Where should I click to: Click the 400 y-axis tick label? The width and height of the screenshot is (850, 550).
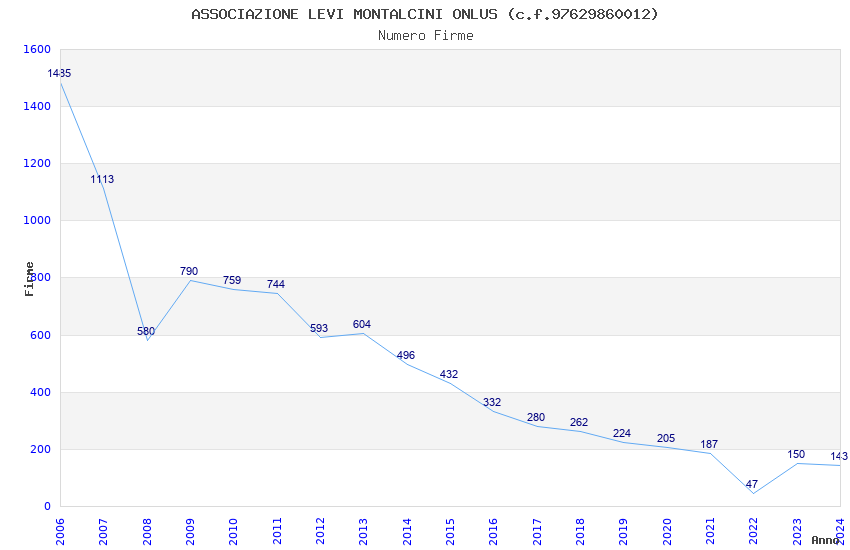[40, 392]
